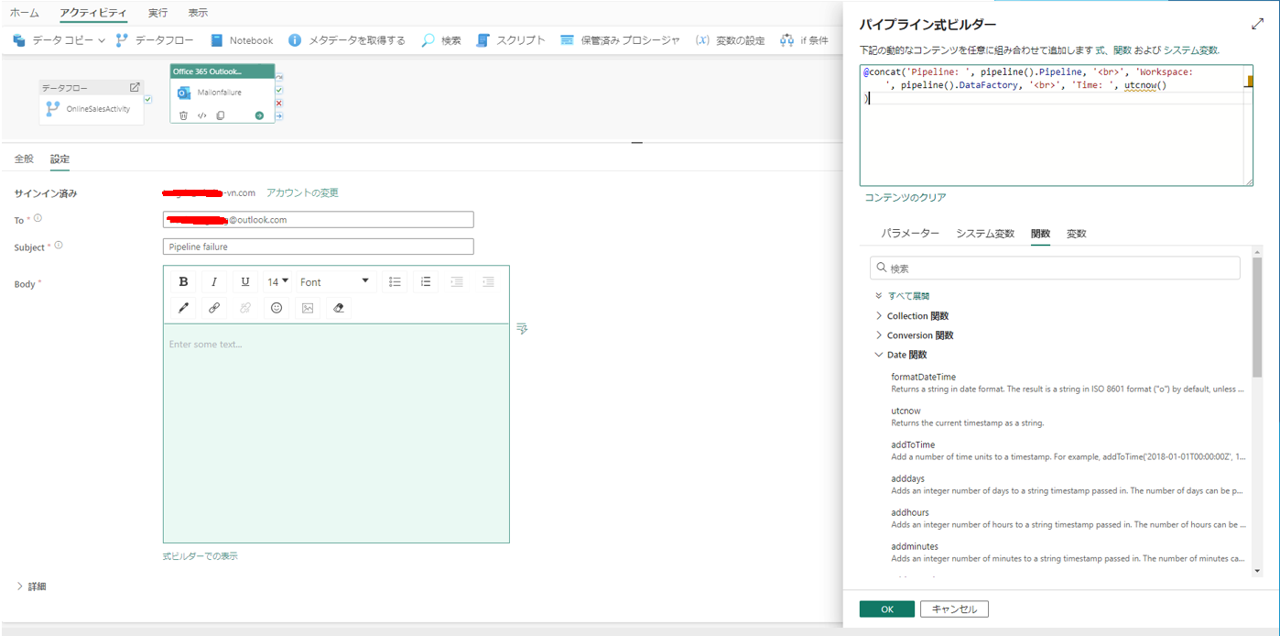Switch to the 全般 tab
Screen dimensions: 1280x636
(24, 159)
